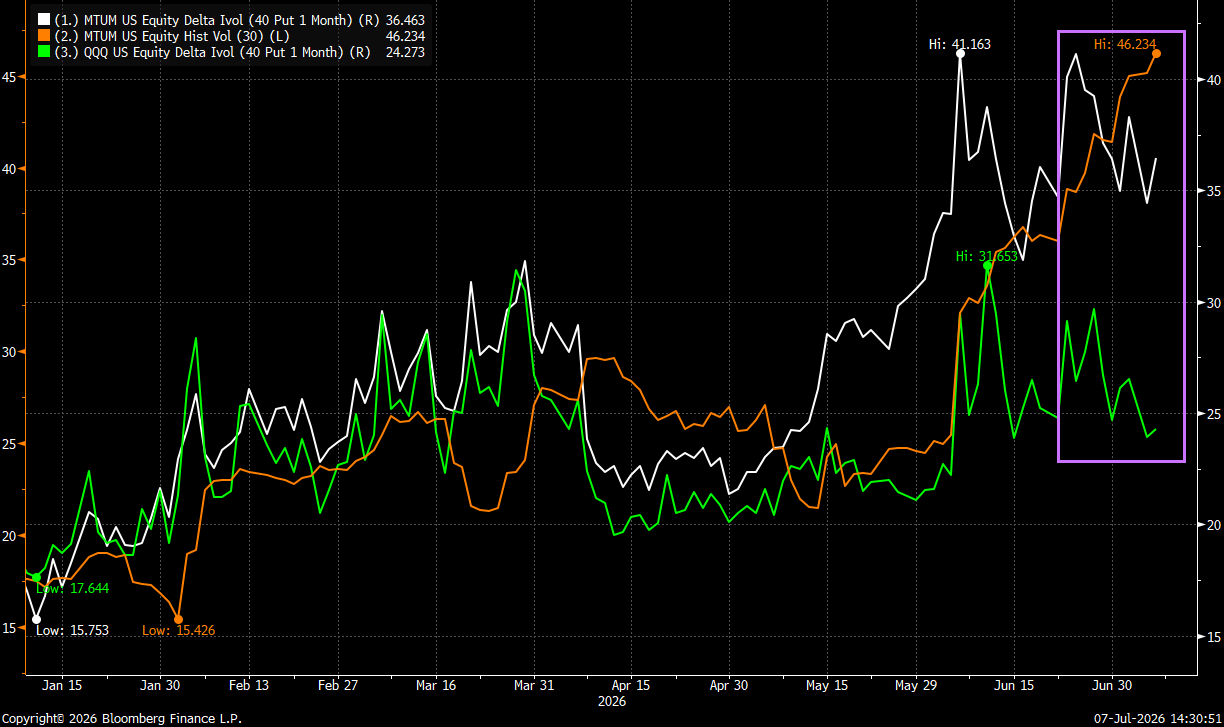Image resolution: width=1224 pixels, height=727 pixels.
Task: Click the 'Apr 30' date axis label
Action: tap(728, 686)
